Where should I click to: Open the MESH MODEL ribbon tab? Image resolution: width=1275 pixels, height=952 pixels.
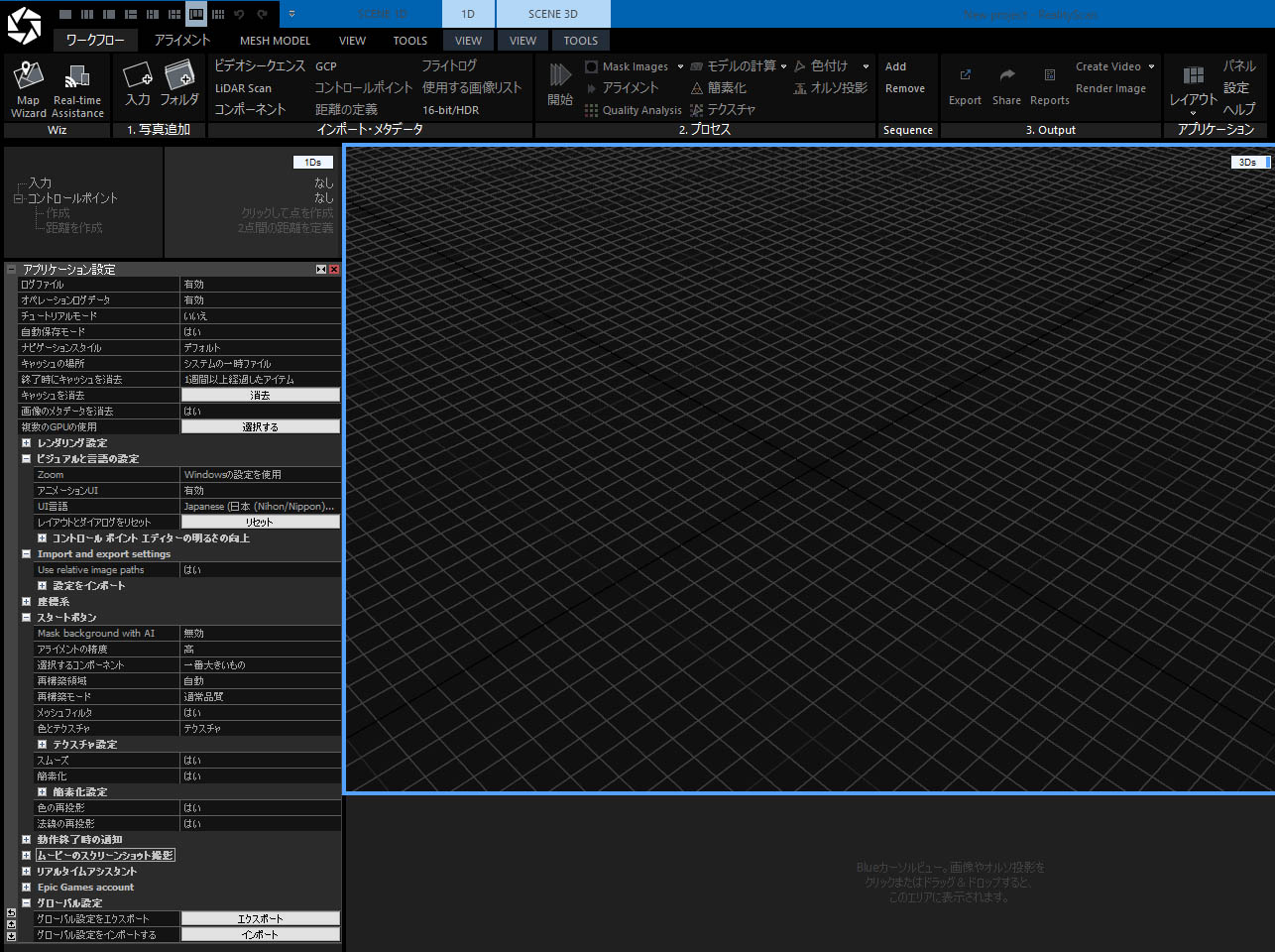[x=275, y=41]
